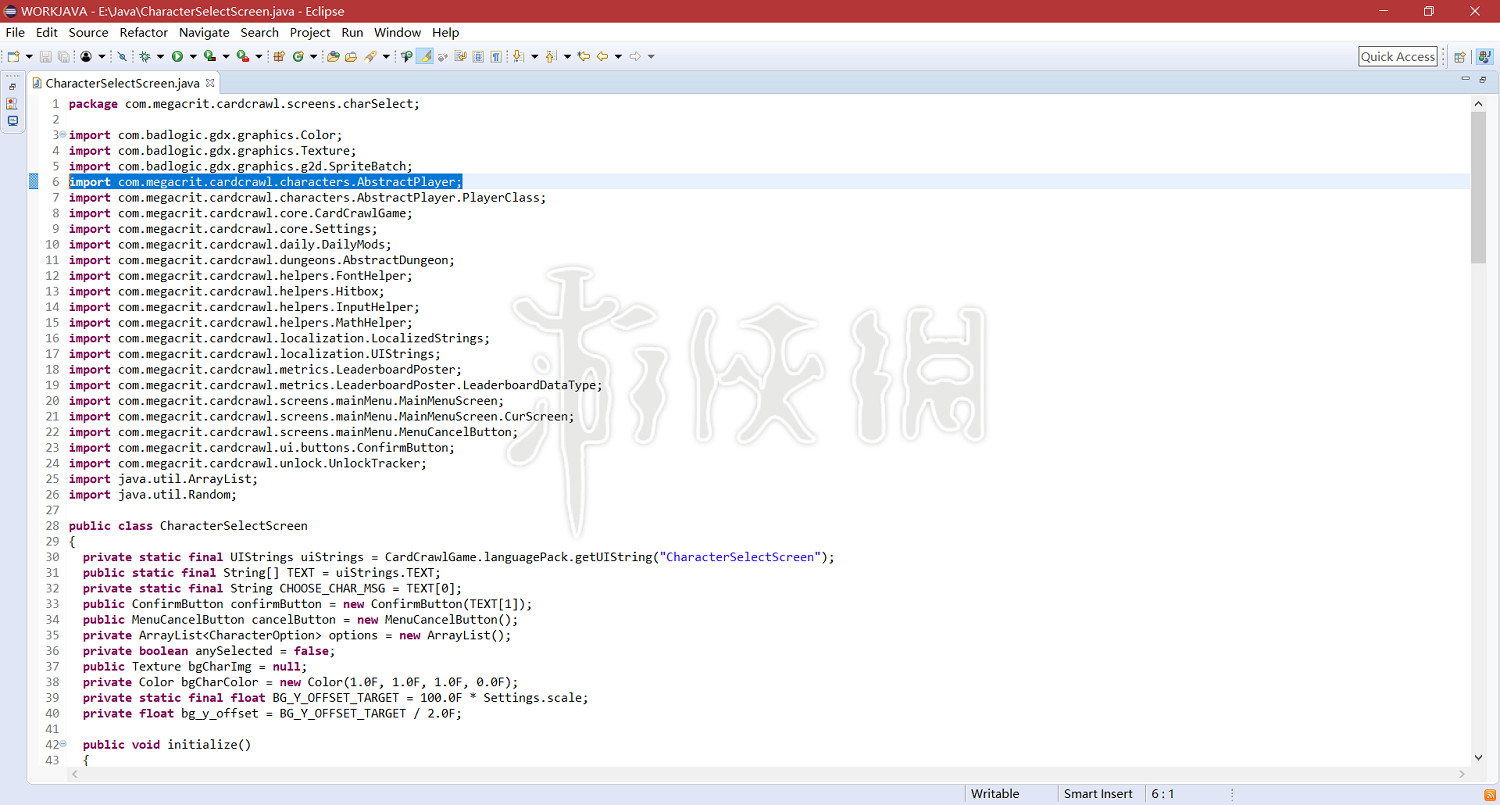Click in the Quick Access field
This screenshot has width=1500, height=805.
[1397, 57]
